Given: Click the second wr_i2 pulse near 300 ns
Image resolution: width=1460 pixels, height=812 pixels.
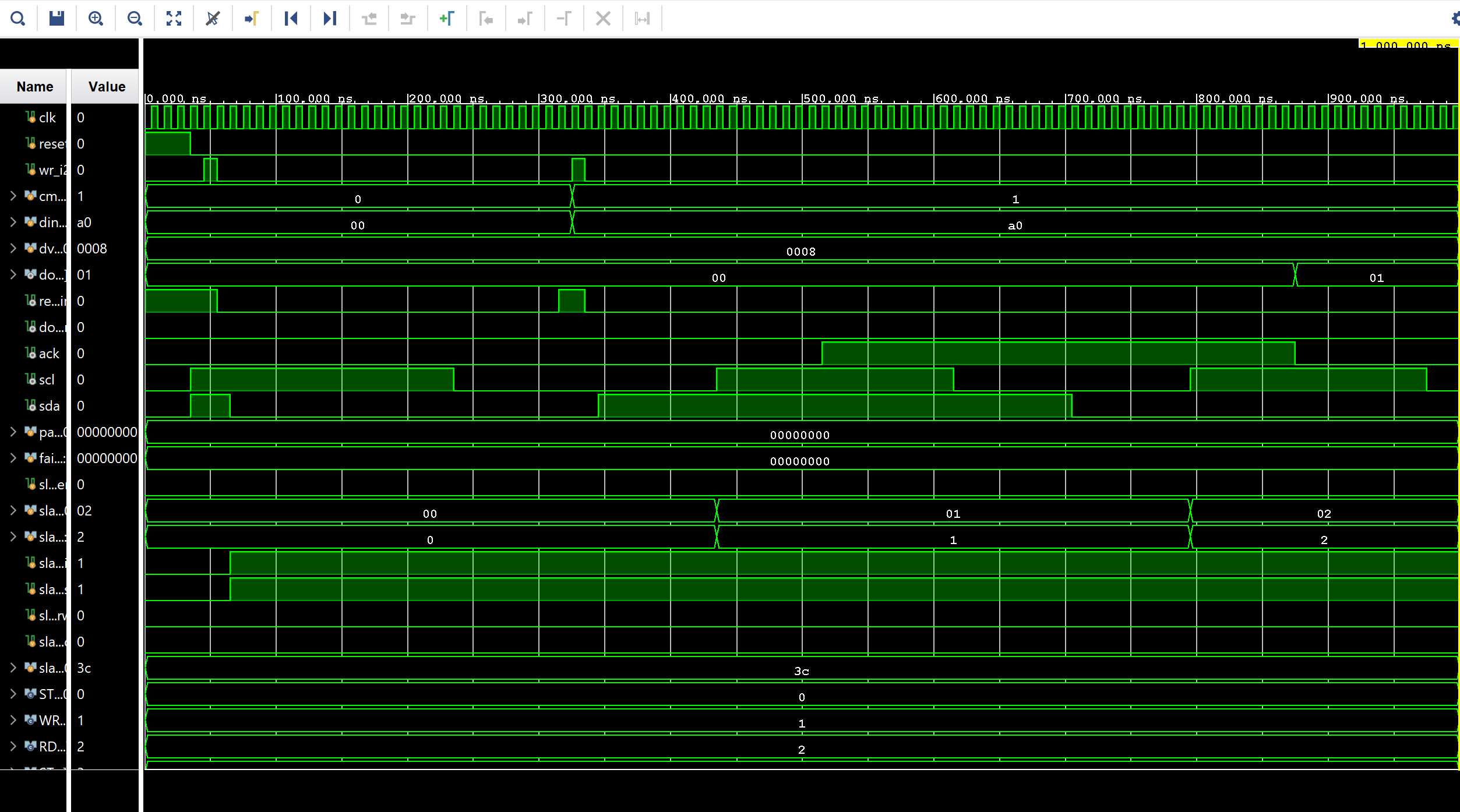Looking at the screenshot, I should 578,170.
